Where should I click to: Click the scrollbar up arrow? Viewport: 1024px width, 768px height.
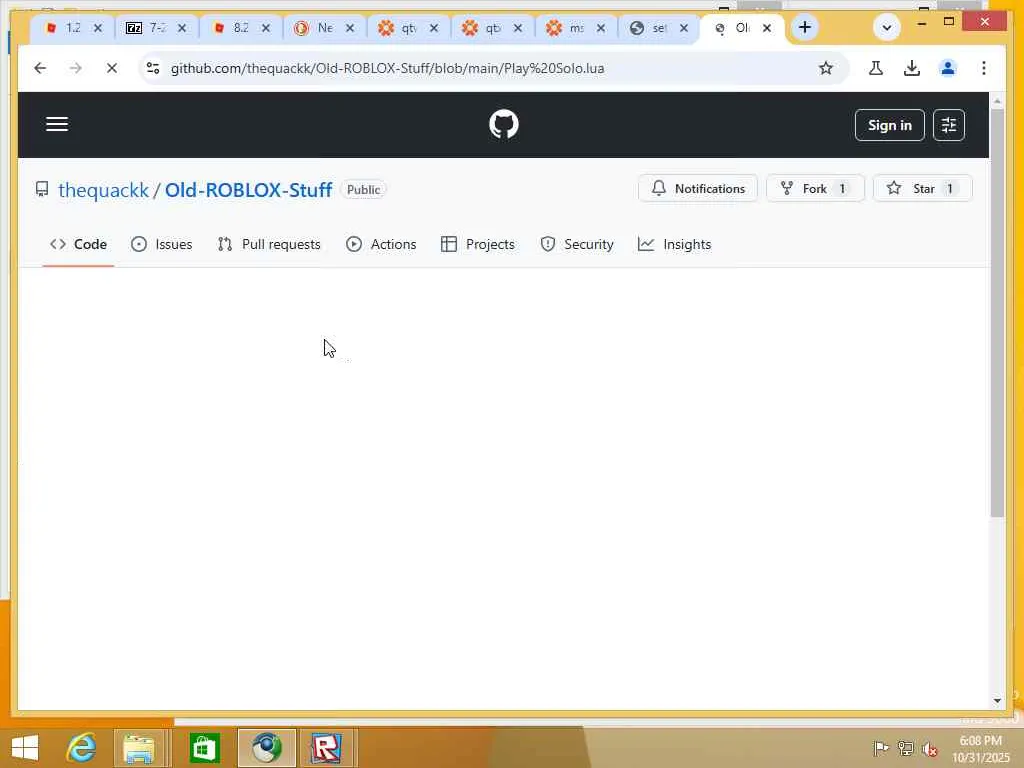coord(997,101)
